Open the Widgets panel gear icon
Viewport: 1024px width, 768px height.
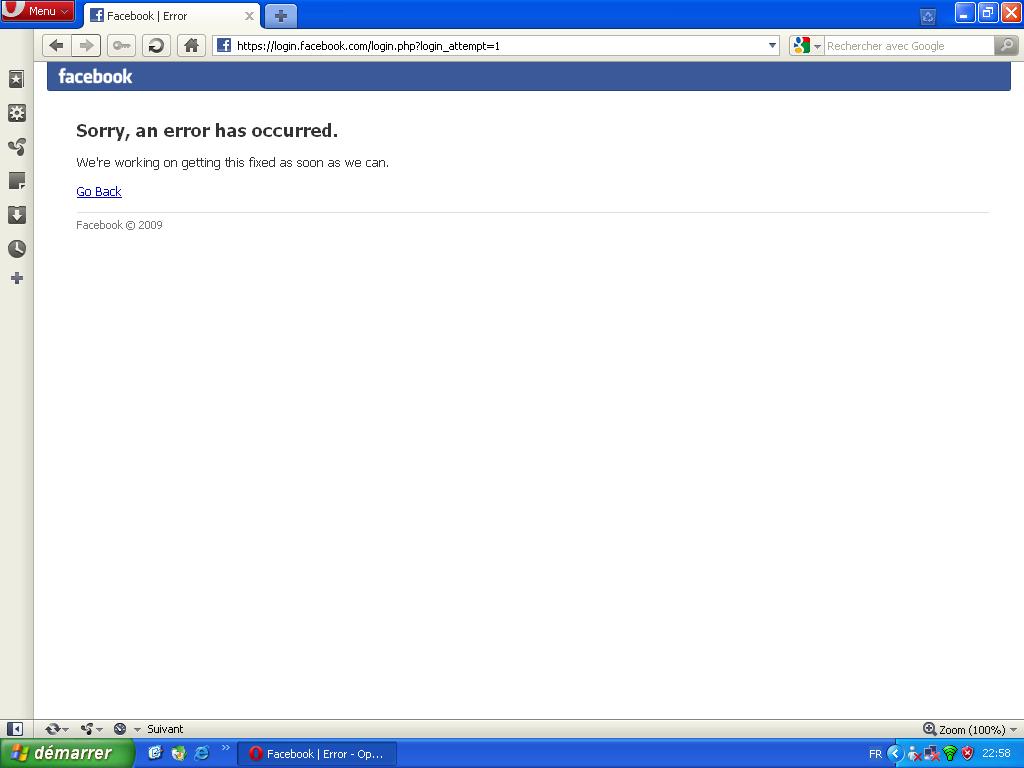pos(17,113)
